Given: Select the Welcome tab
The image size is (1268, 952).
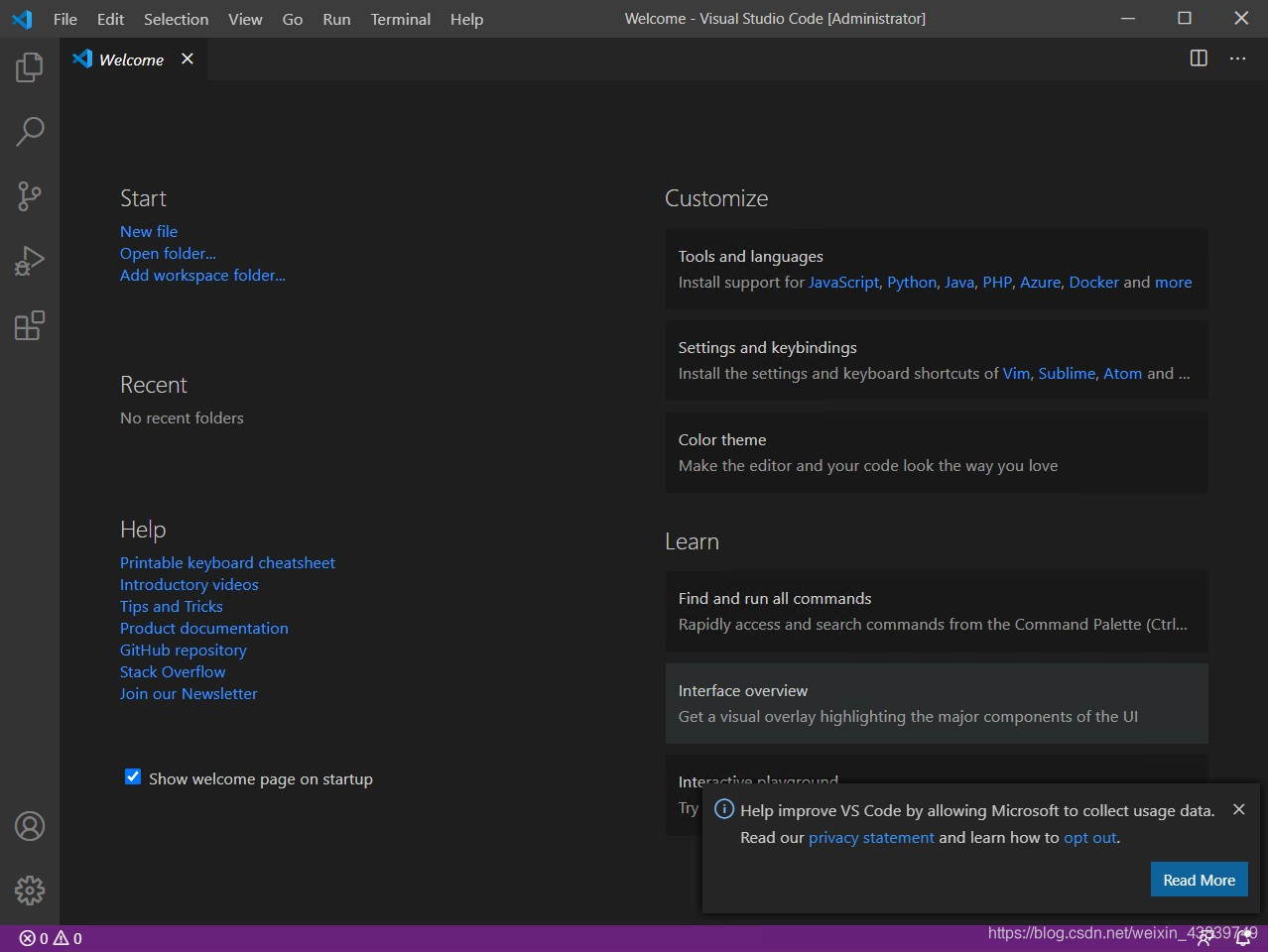Looking at the screenshot, I should pos(132,59).
